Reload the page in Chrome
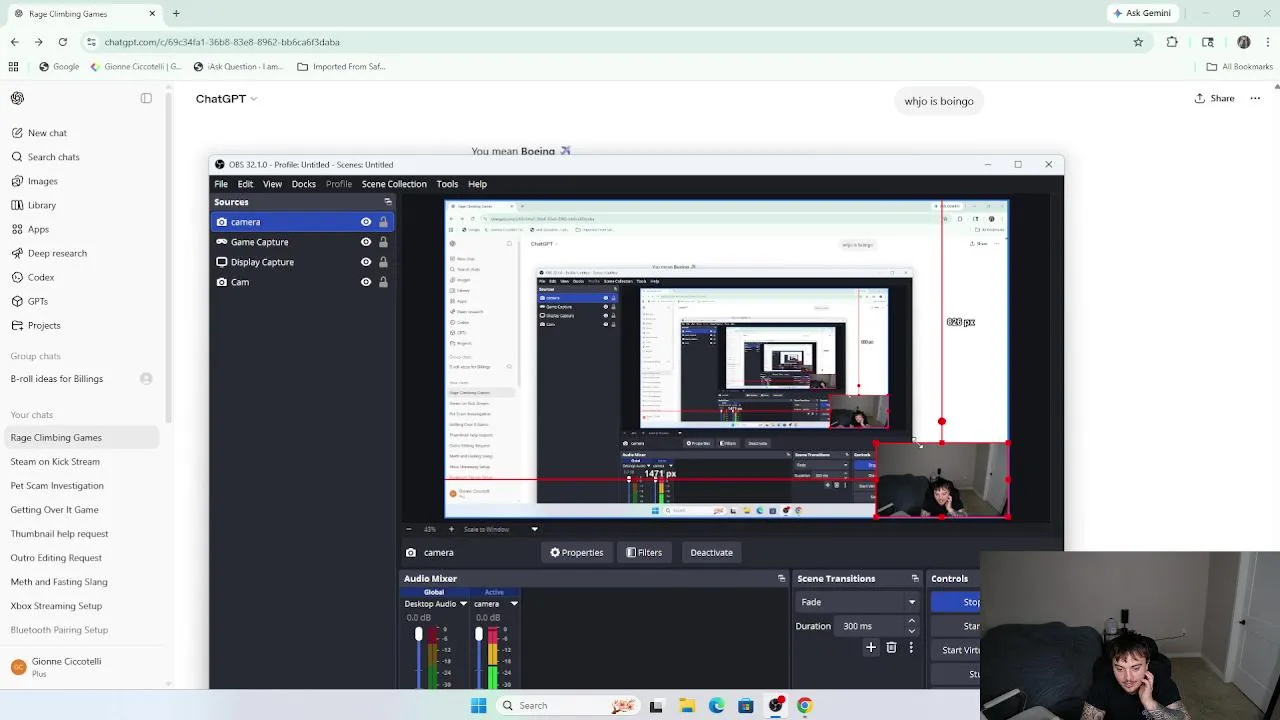Screen dimensions: 1280x720 (62, 42)
